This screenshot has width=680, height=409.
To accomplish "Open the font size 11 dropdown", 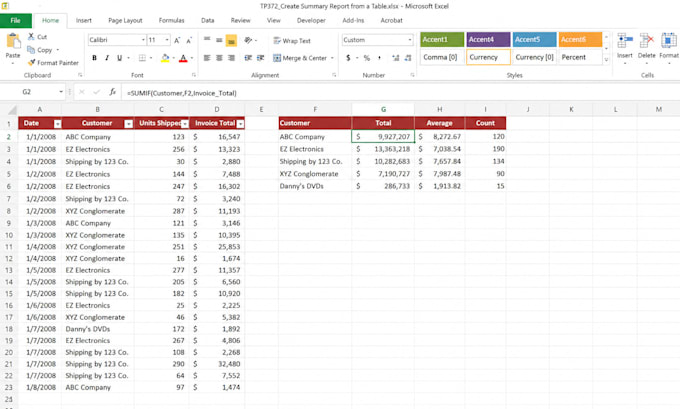I will coord(167,40).
